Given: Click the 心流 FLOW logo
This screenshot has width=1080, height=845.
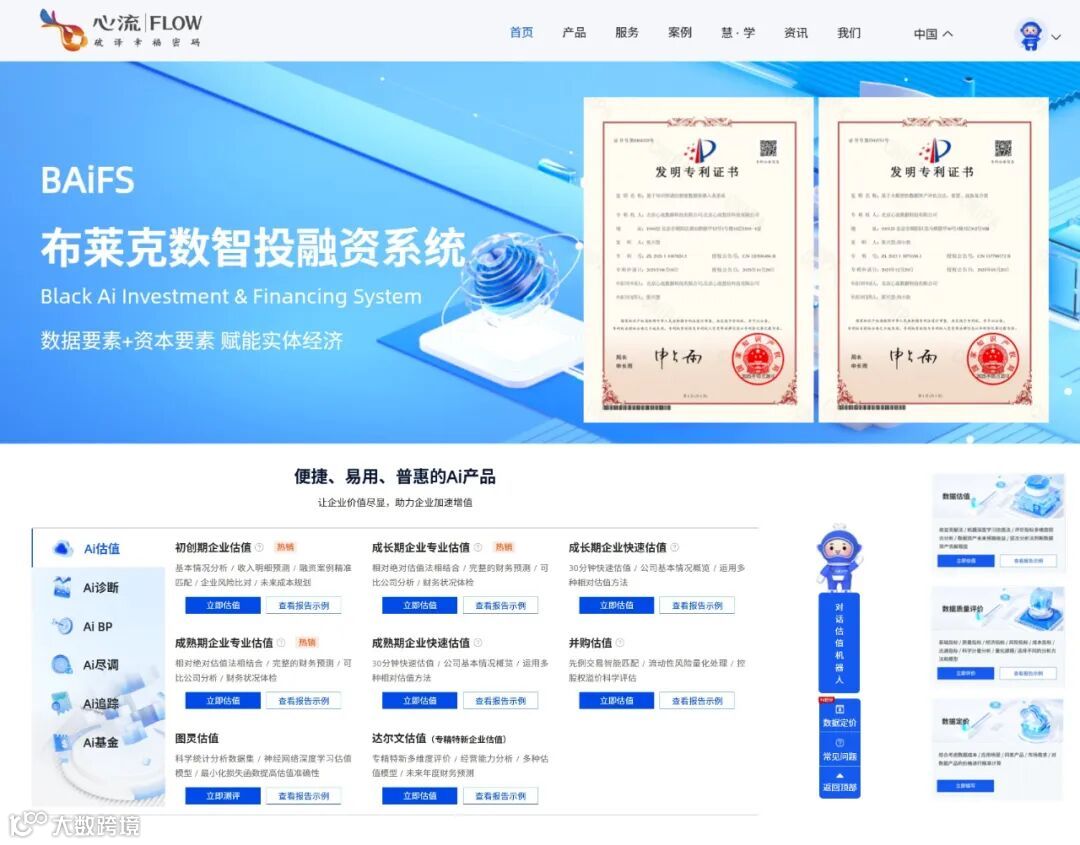Looking at the screenshot, I should coord(121,30).
